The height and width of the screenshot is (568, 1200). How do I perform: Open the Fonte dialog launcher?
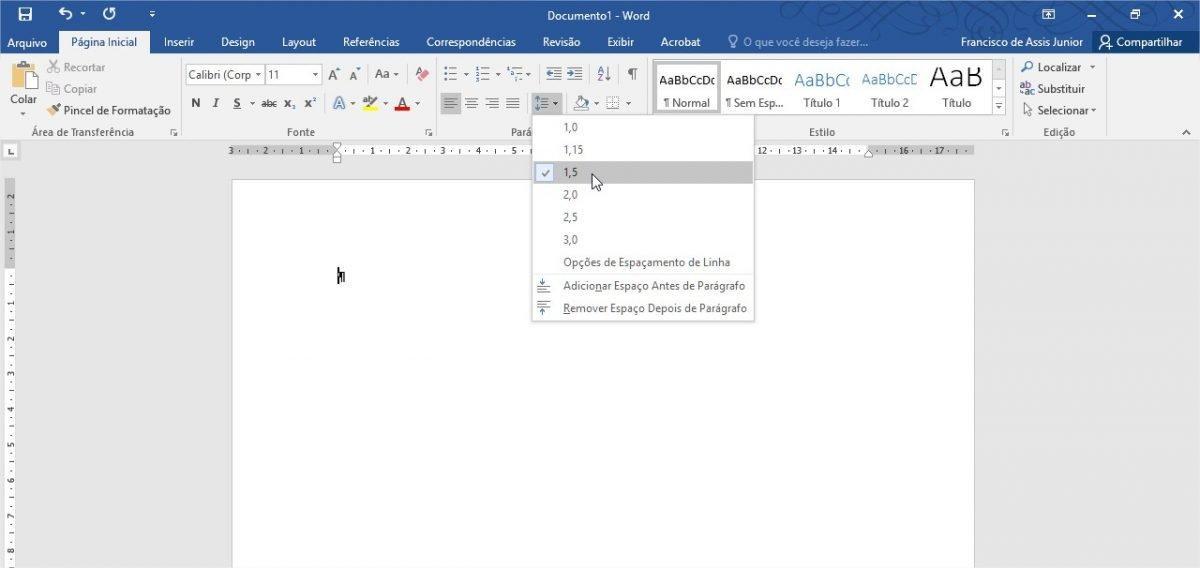point(429,132)
